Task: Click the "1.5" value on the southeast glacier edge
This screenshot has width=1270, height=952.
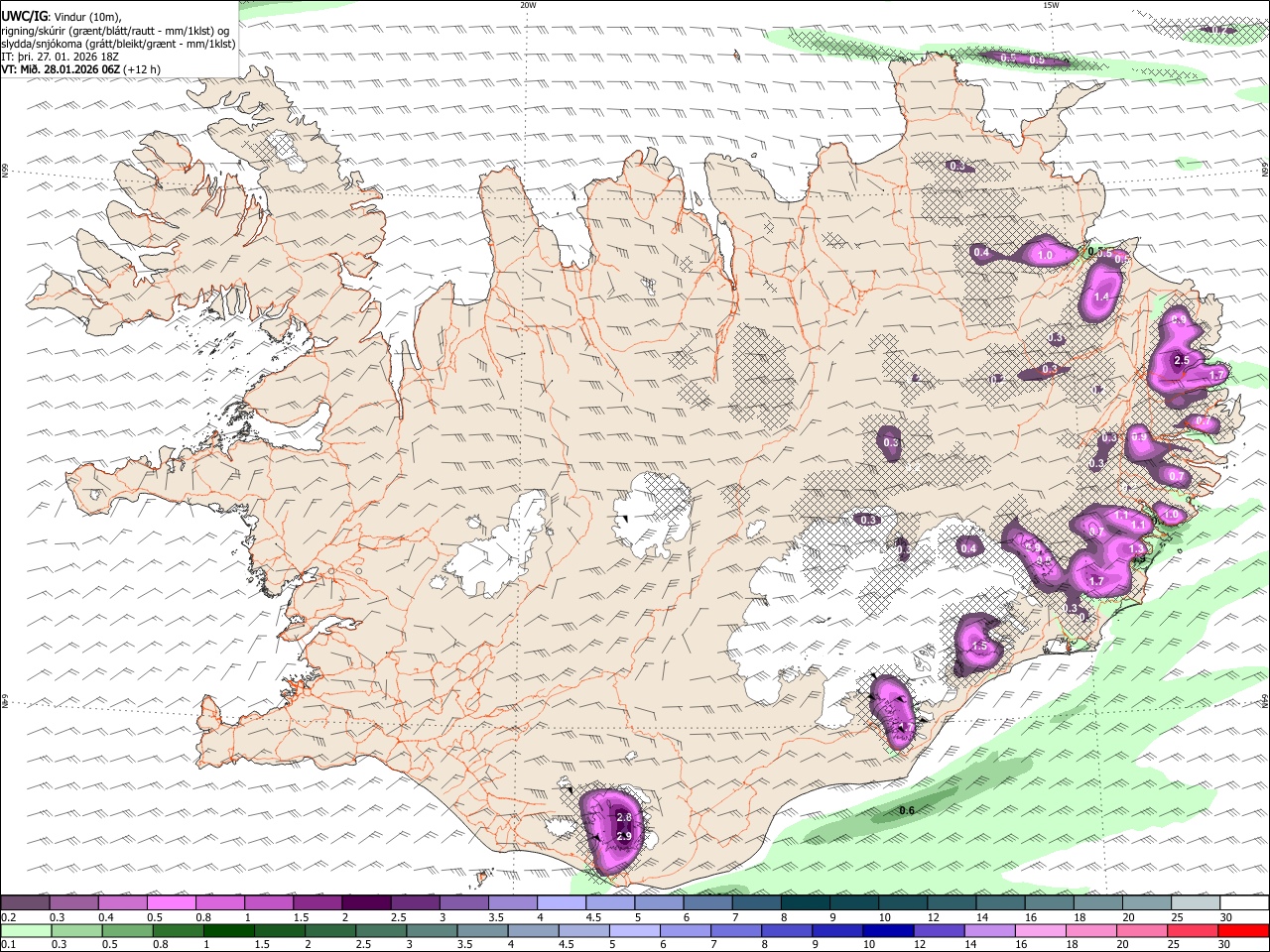Action: click(981, 646)
